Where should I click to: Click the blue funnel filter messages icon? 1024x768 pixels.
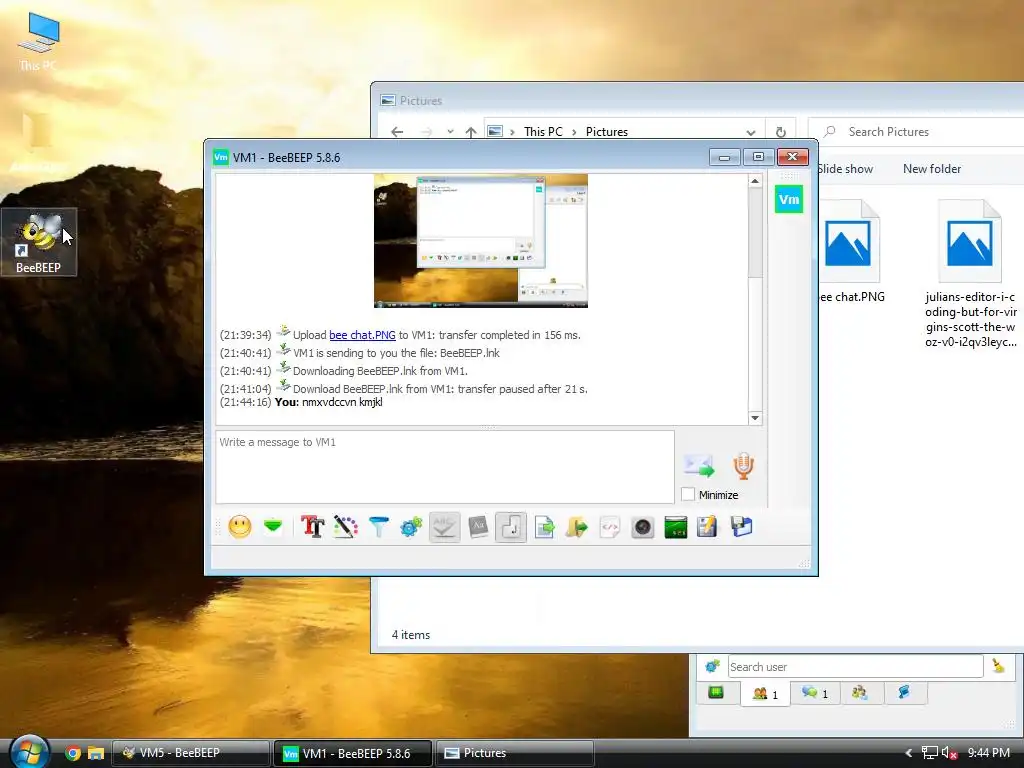[x=378, y=526]
